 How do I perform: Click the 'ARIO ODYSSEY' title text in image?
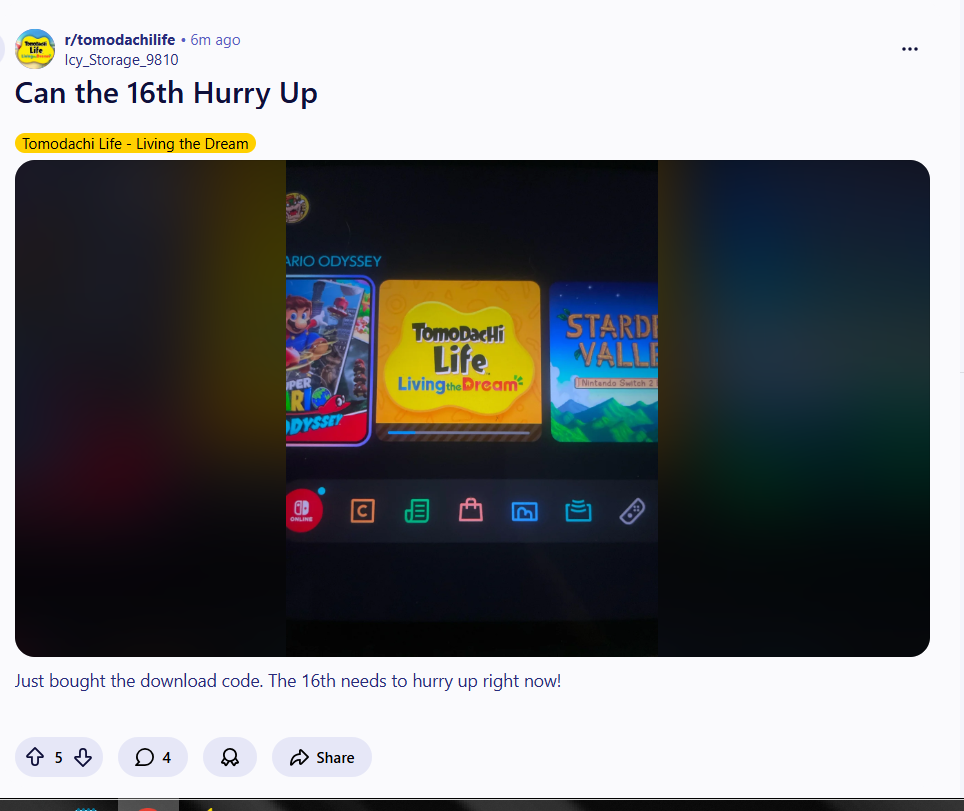(x=334, y=261)
